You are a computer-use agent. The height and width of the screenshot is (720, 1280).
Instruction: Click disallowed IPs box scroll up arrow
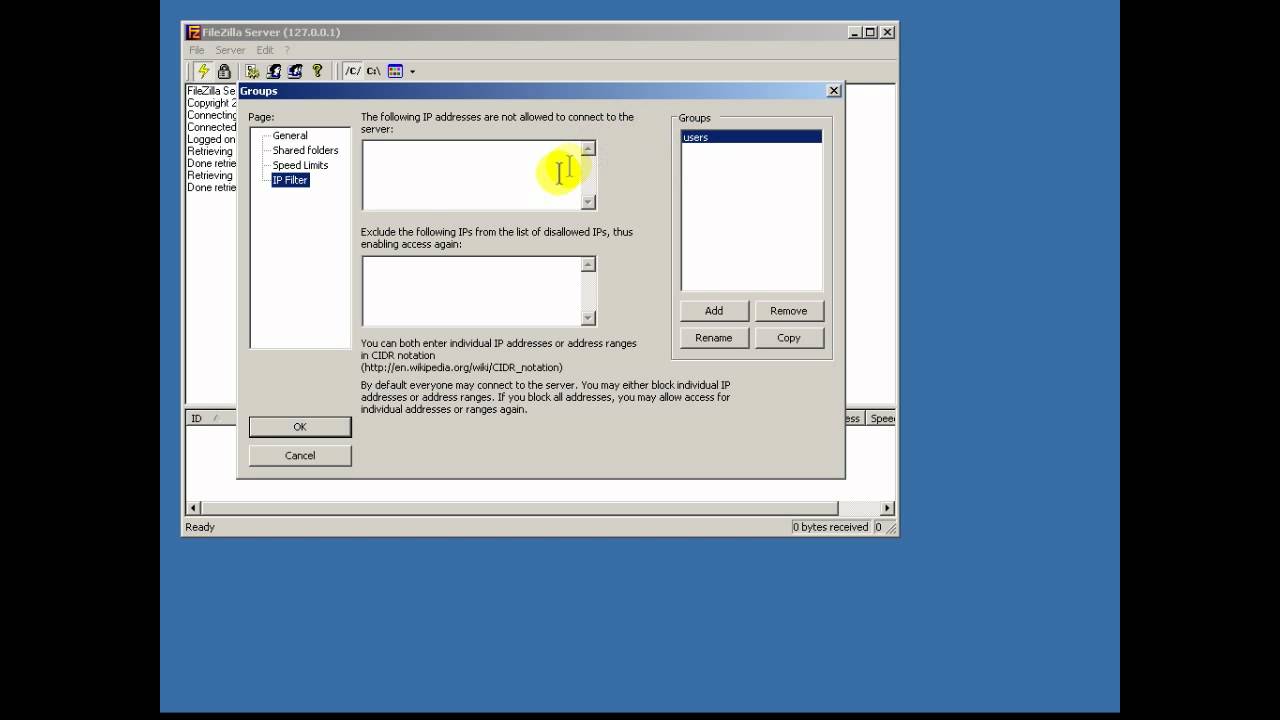[x=588, y=149]
